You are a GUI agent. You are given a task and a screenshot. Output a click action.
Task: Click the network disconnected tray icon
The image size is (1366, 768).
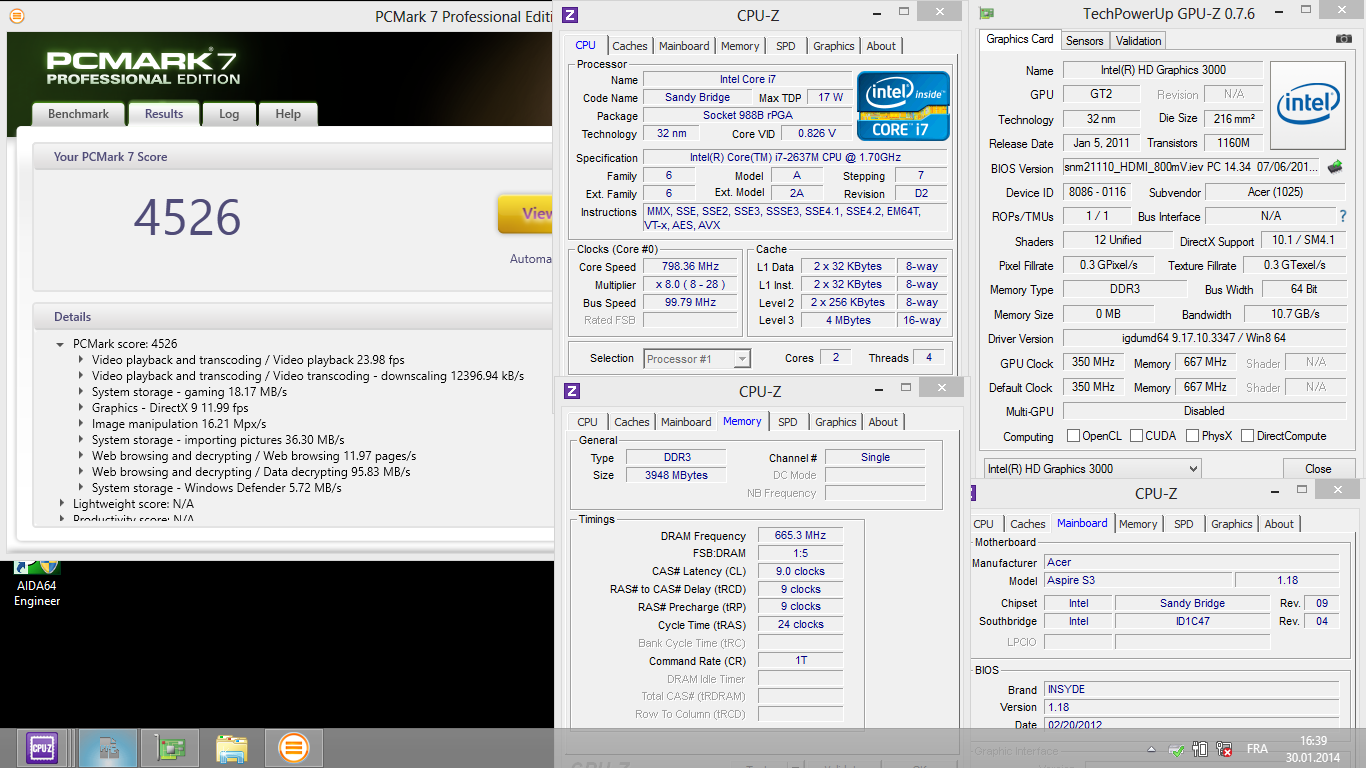tap(1223, 749)
